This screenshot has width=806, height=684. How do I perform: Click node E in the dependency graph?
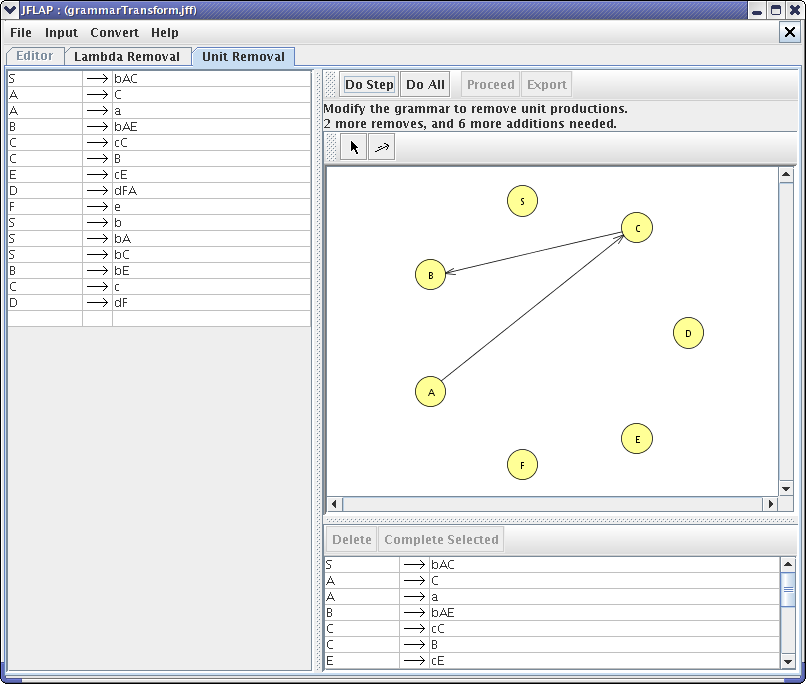637,439
